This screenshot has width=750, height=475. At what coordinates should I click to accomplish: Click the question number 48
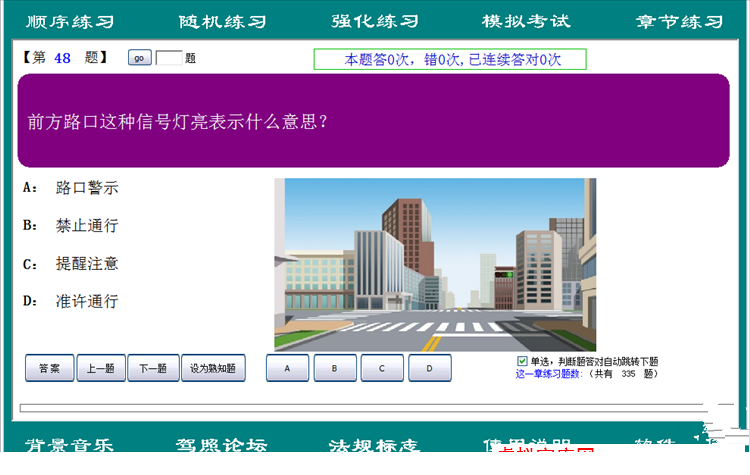click(x=62, y=58)
